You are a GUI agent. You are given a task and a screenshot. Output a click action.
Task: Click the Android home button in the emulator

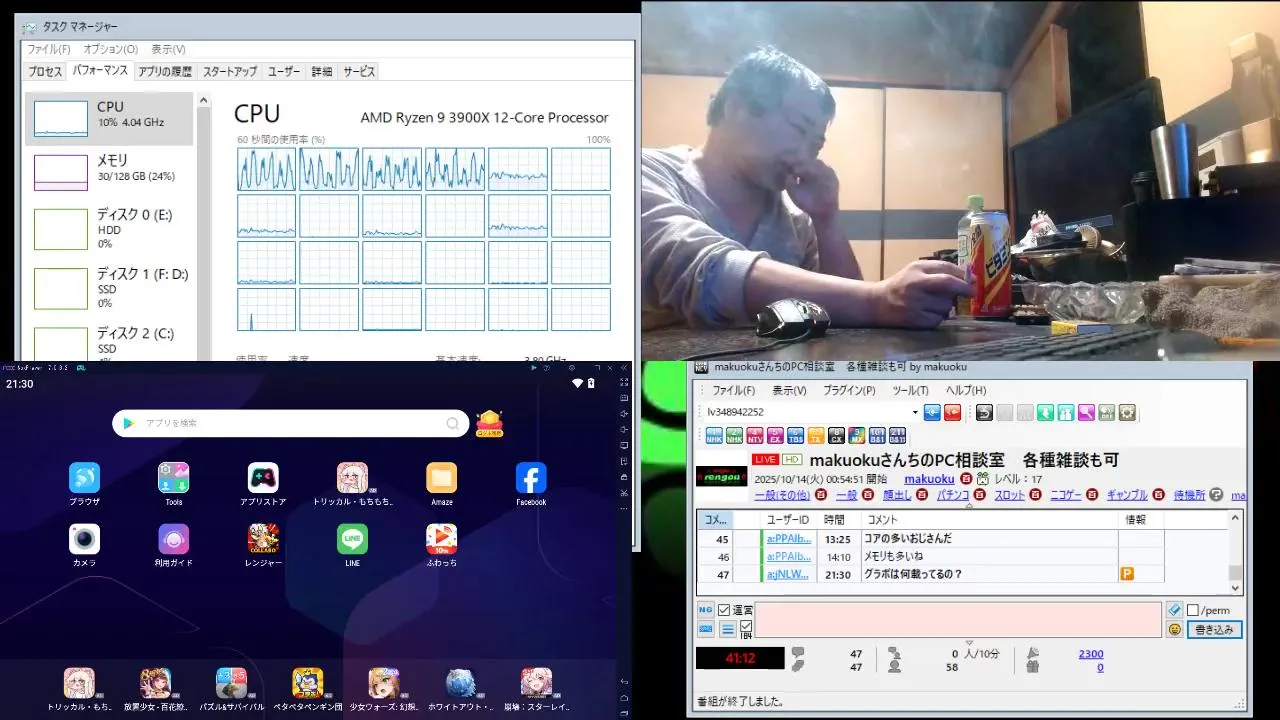pos(625,697)
